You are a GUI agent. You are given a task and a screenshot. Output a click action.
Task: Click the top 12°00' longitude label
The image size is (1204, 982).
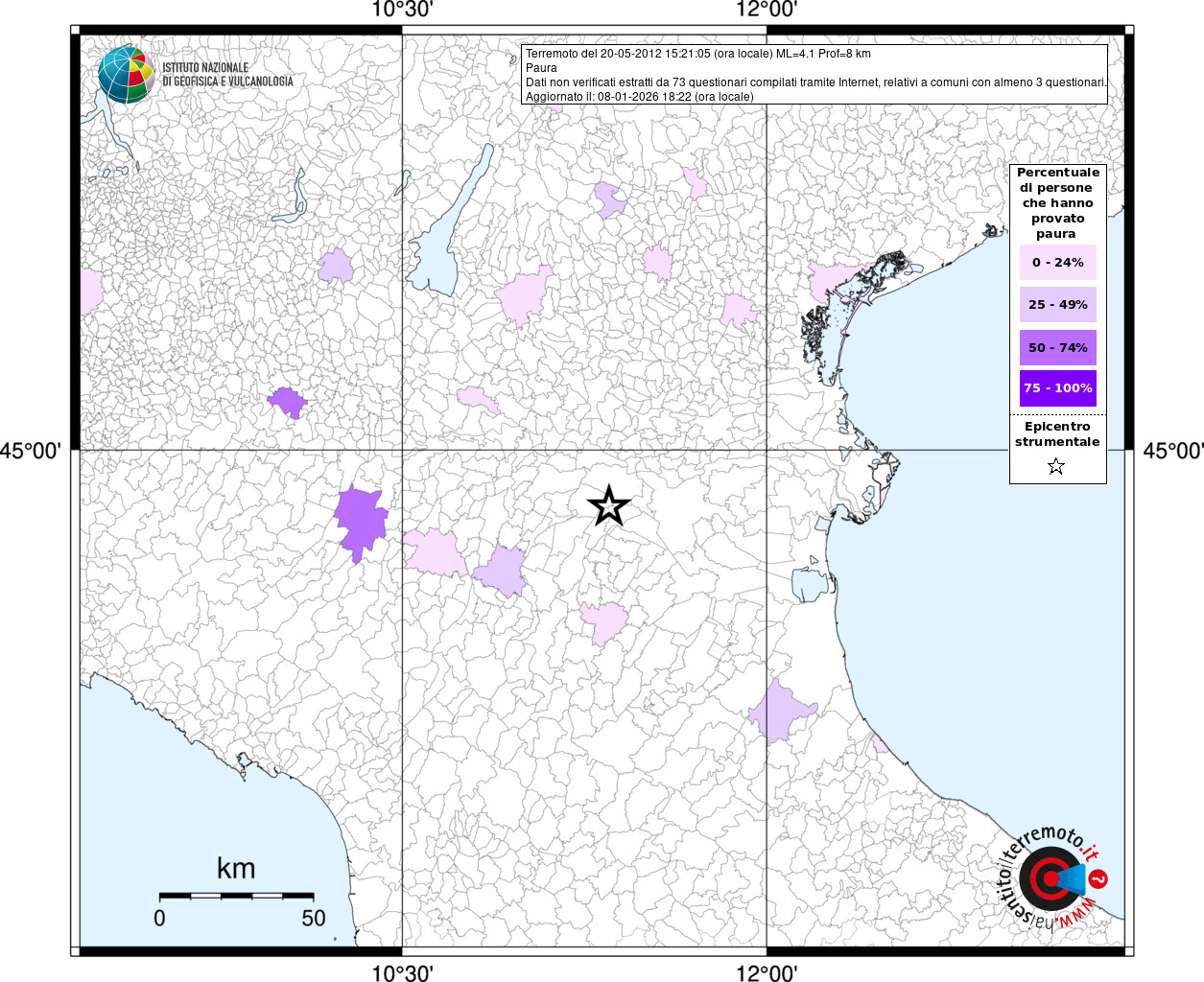point(767,11)
